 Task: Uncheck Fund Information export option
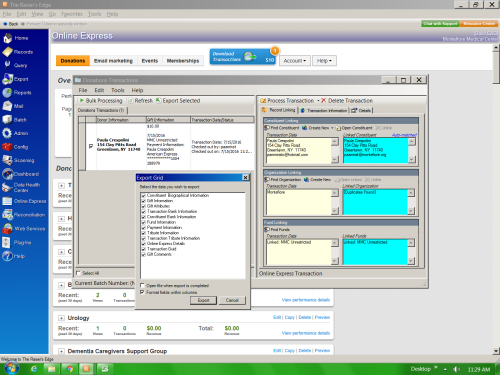tap(144, 222)
